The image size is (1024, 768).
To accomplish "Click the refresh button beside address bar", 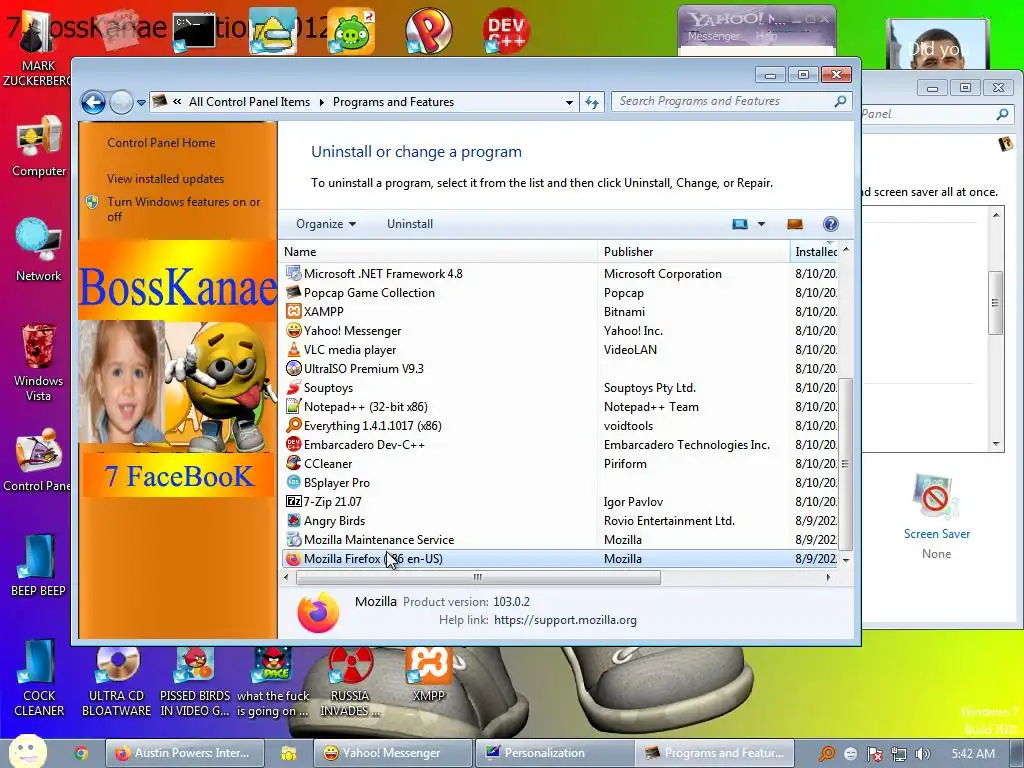I will click(592, 102).
